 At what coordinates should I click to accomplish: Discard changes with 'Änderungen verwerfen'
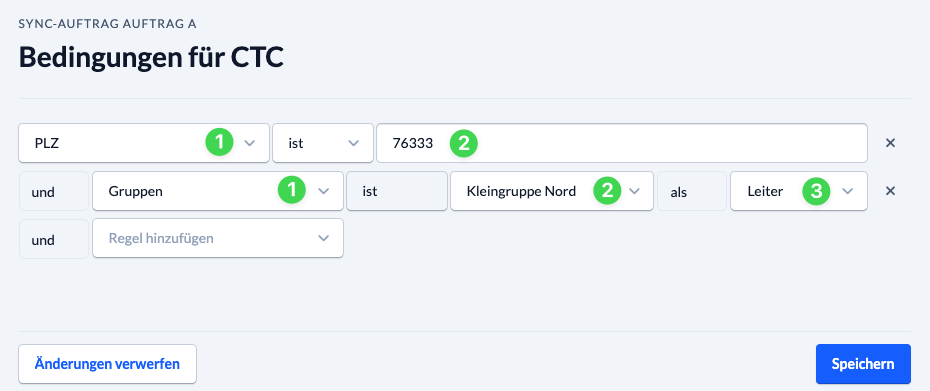point(107,364)
